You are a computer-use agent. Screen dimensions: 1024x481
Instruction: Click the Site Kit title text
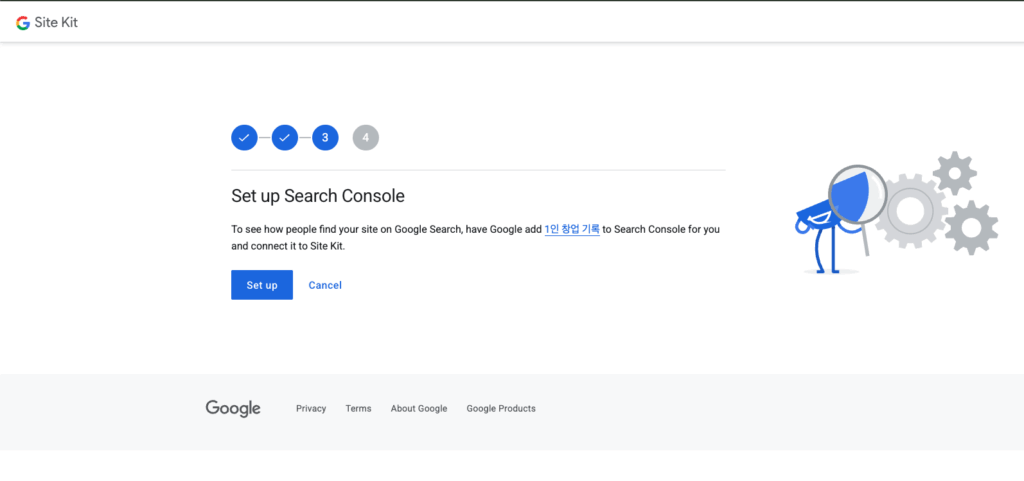56,23
